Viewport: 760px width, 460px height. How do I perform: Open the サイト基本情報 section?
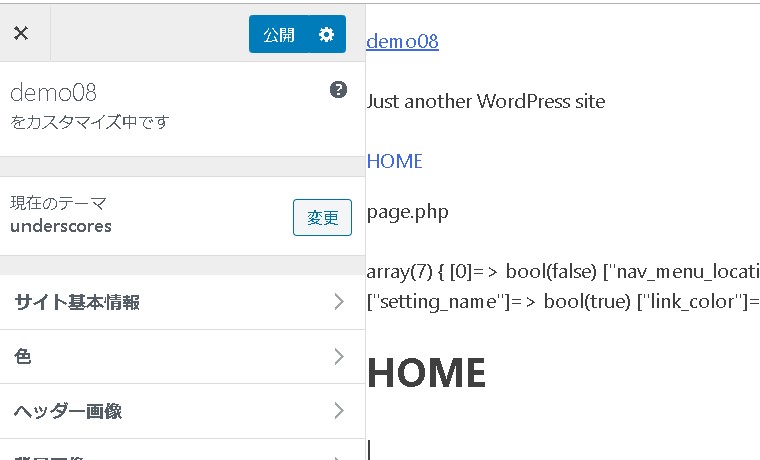click(77, 303)
